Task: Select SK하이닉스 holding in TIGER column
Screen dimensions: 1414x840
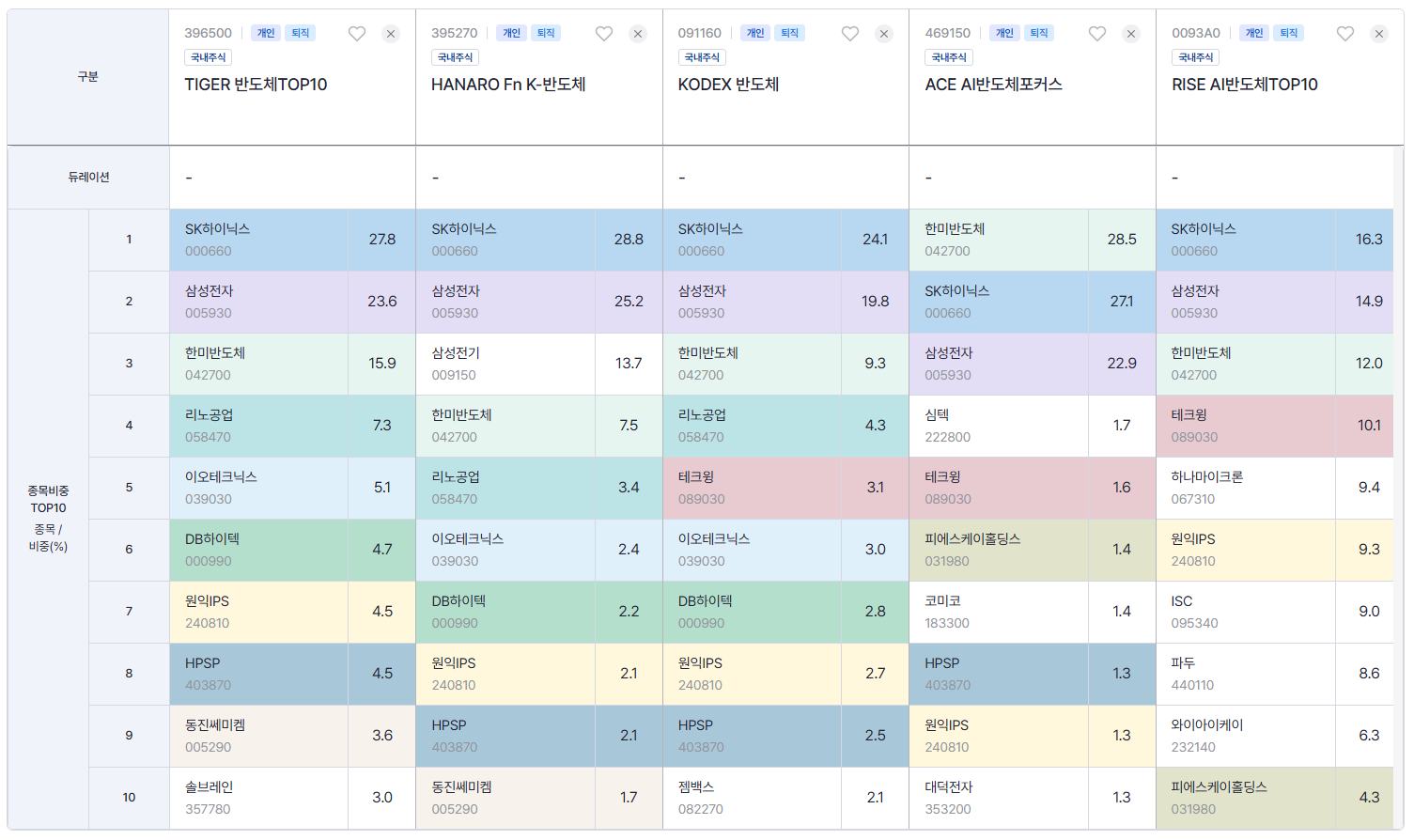Action: click(217, 229)
